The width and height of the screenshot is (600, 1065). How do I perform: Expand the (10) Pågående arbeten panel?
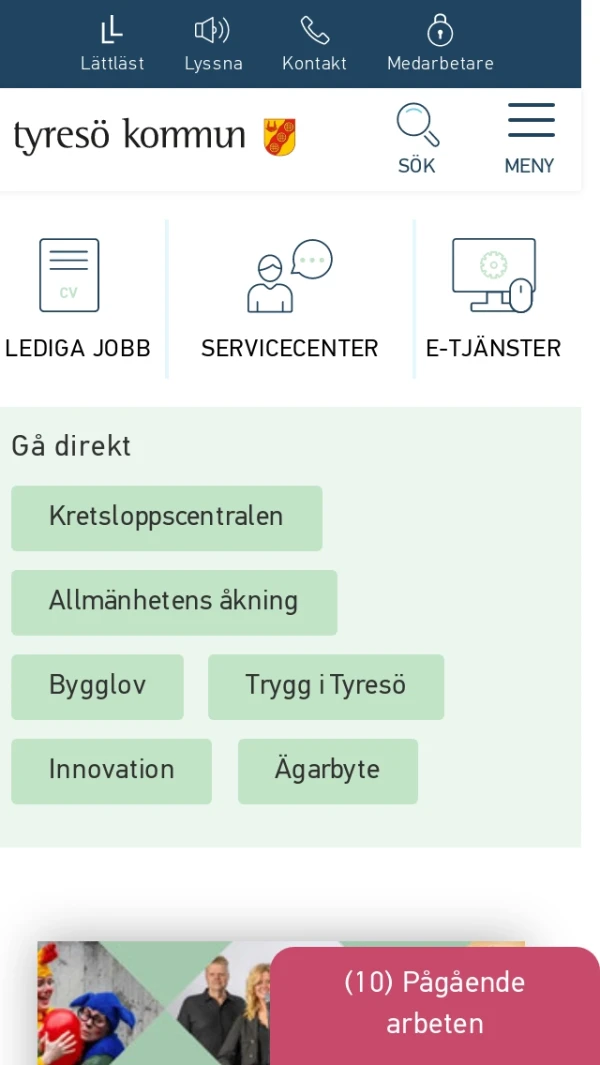coord(435,1002)
